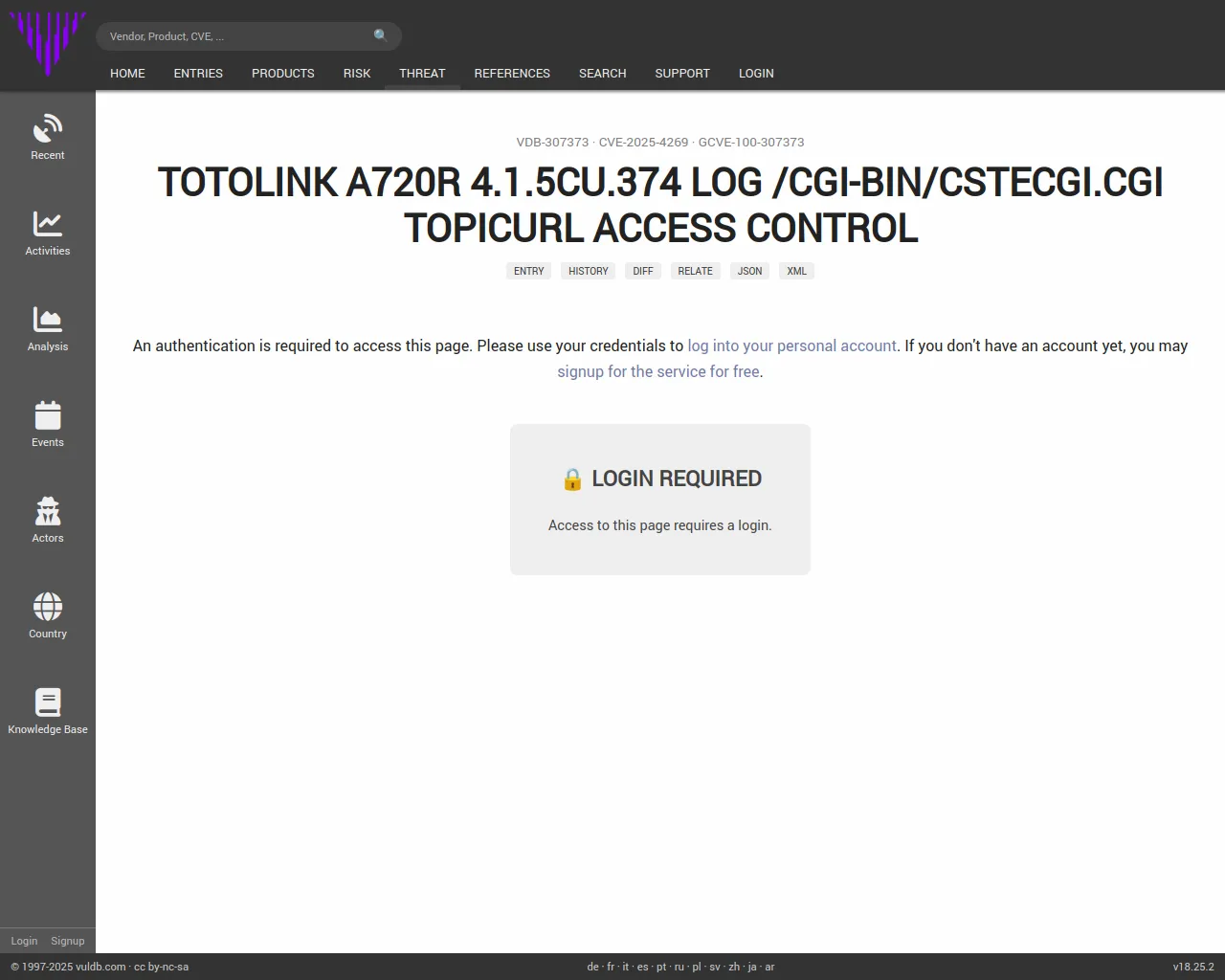Click Login link at sidebar bottom
The height and width of the screenshot is (980, 1225).
coord(24,941)
